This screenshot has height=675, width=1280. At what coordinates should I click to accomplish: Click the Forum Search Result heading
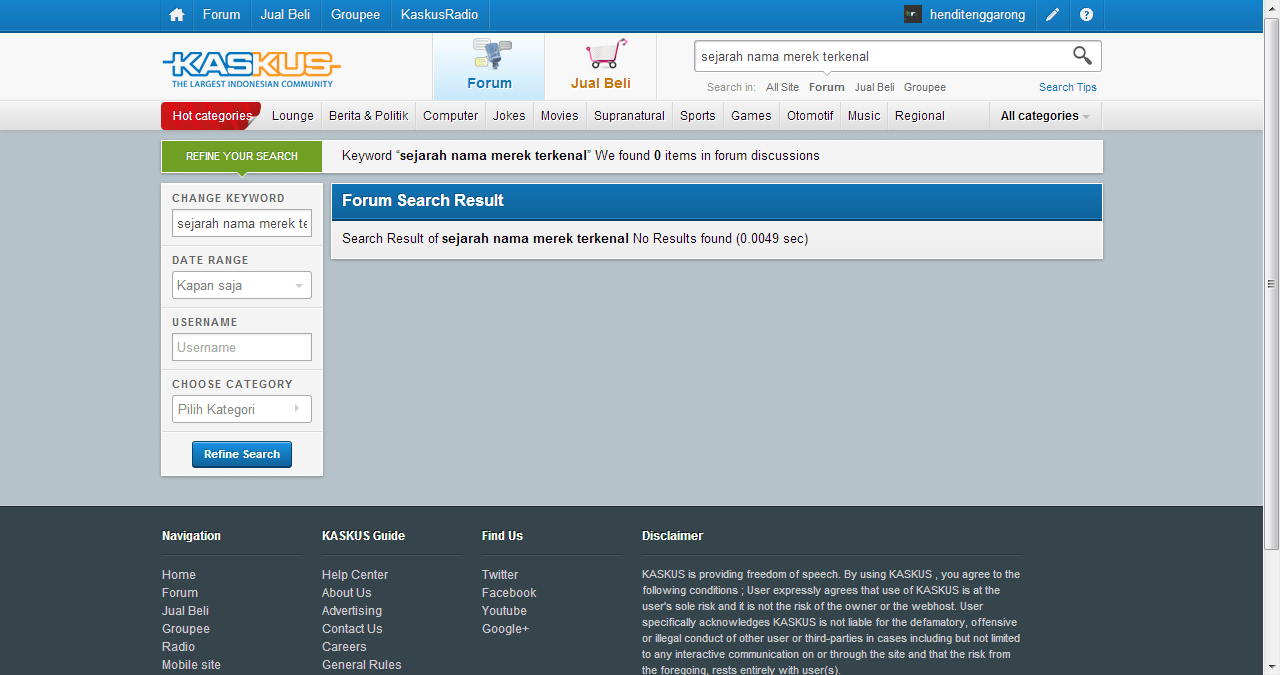tap(423, 200)
